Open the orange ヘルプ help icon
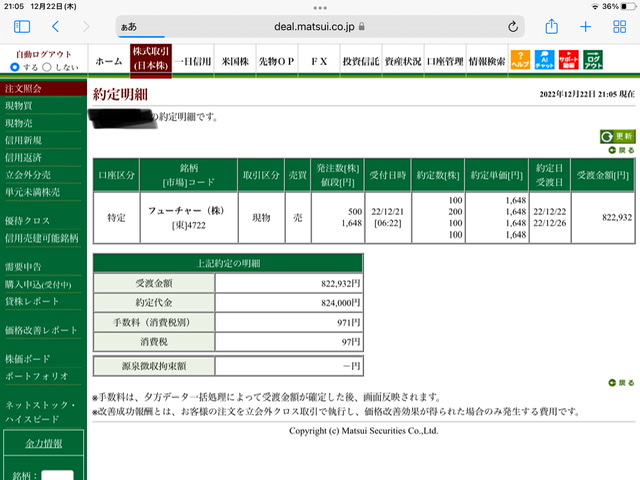The width and height of the screenshot is (640, 480). [520, 60]
